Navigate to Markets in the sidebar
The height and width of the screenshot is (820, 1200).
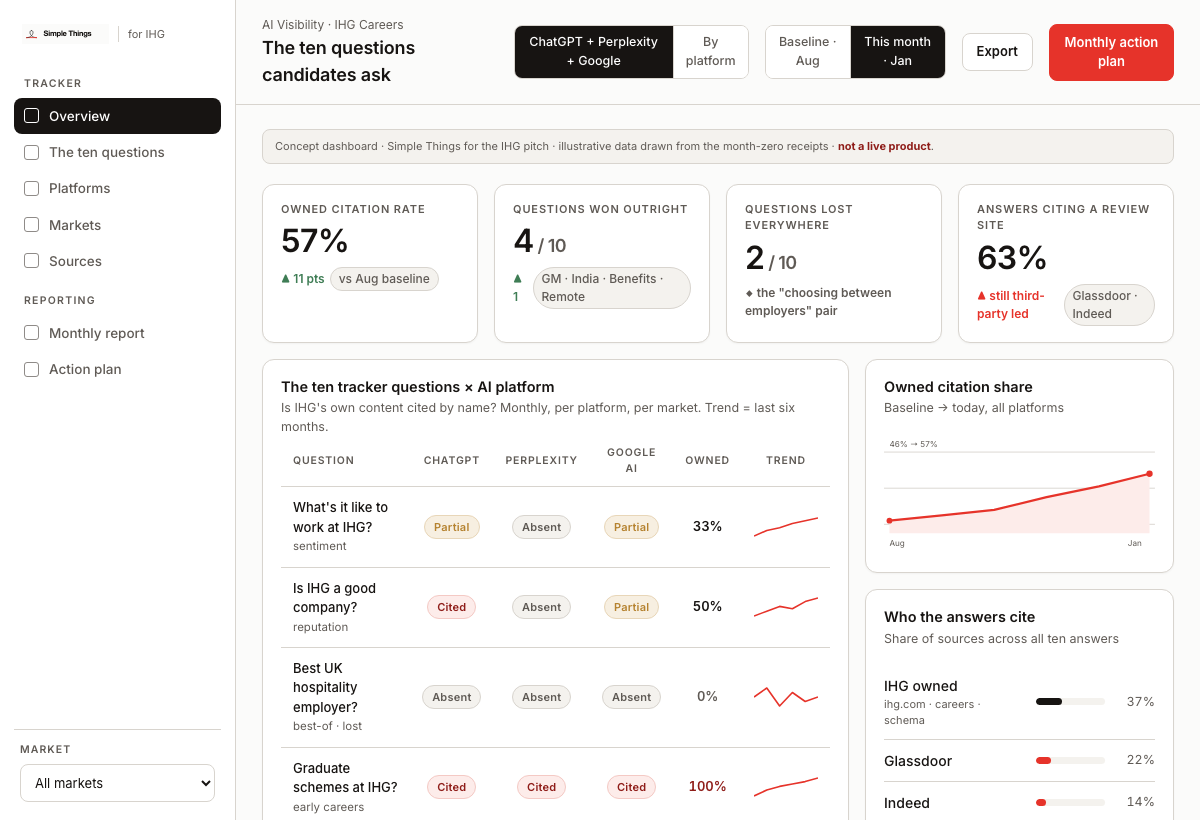117,225
